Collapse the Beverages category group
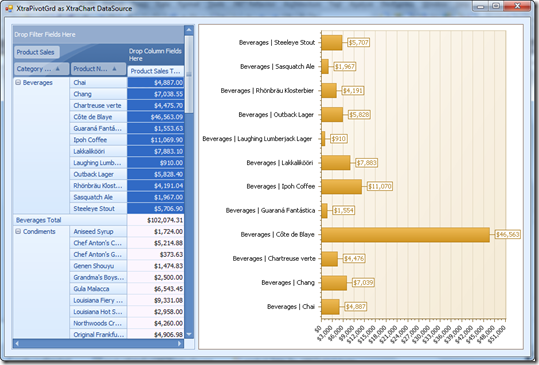Screen dimensions: 539x365 (18, 82)
